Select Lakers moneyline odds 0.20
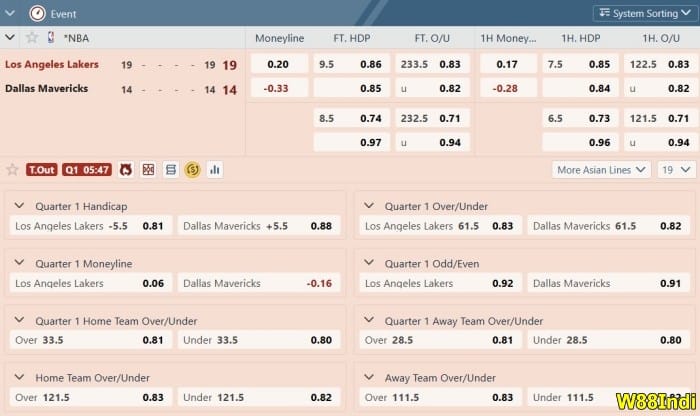Screen dimensions: 700x416 click(279, 64)
